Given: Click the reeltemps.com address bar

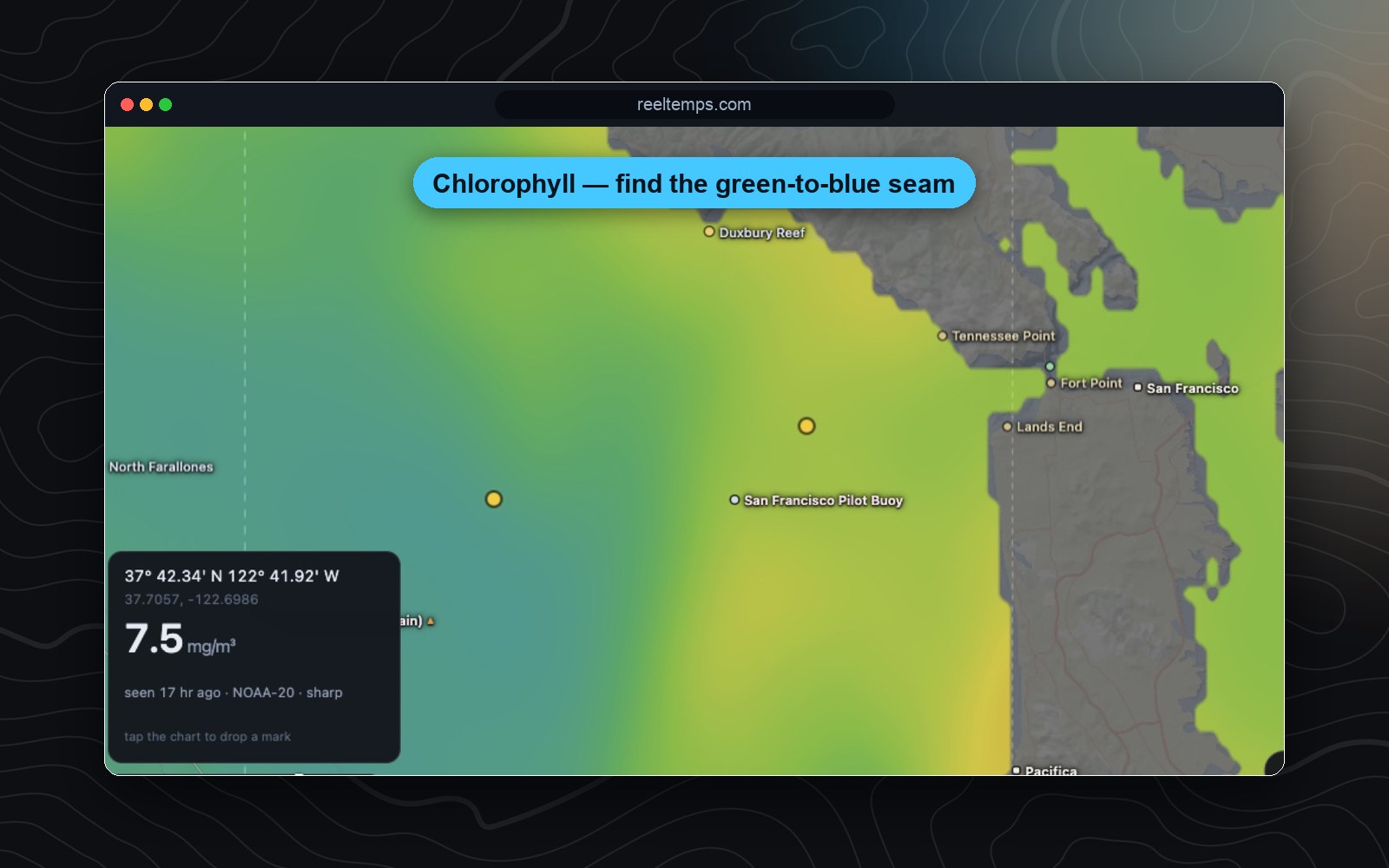Looking at the screenshot, I should (x=694, y=105).
